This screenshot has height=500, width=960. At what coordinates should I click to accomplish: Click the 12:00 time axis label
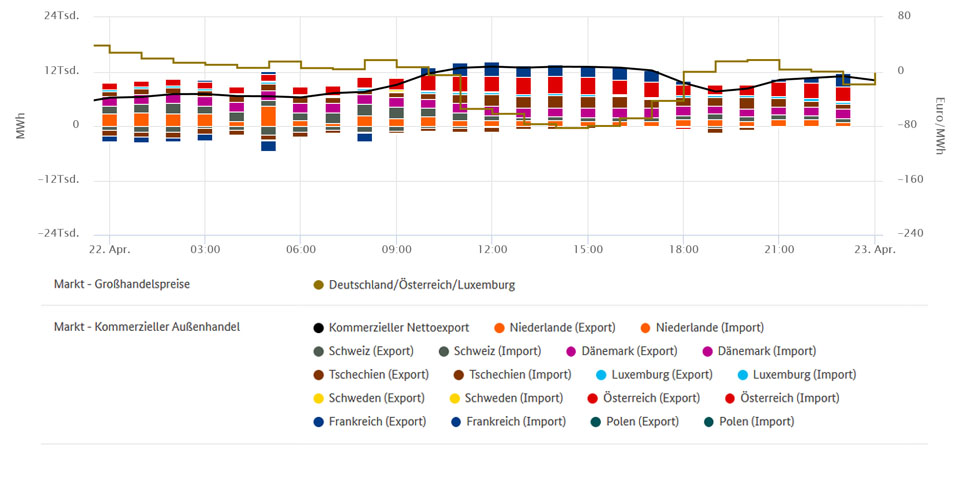pyautogui.click(x=492, y=250)
